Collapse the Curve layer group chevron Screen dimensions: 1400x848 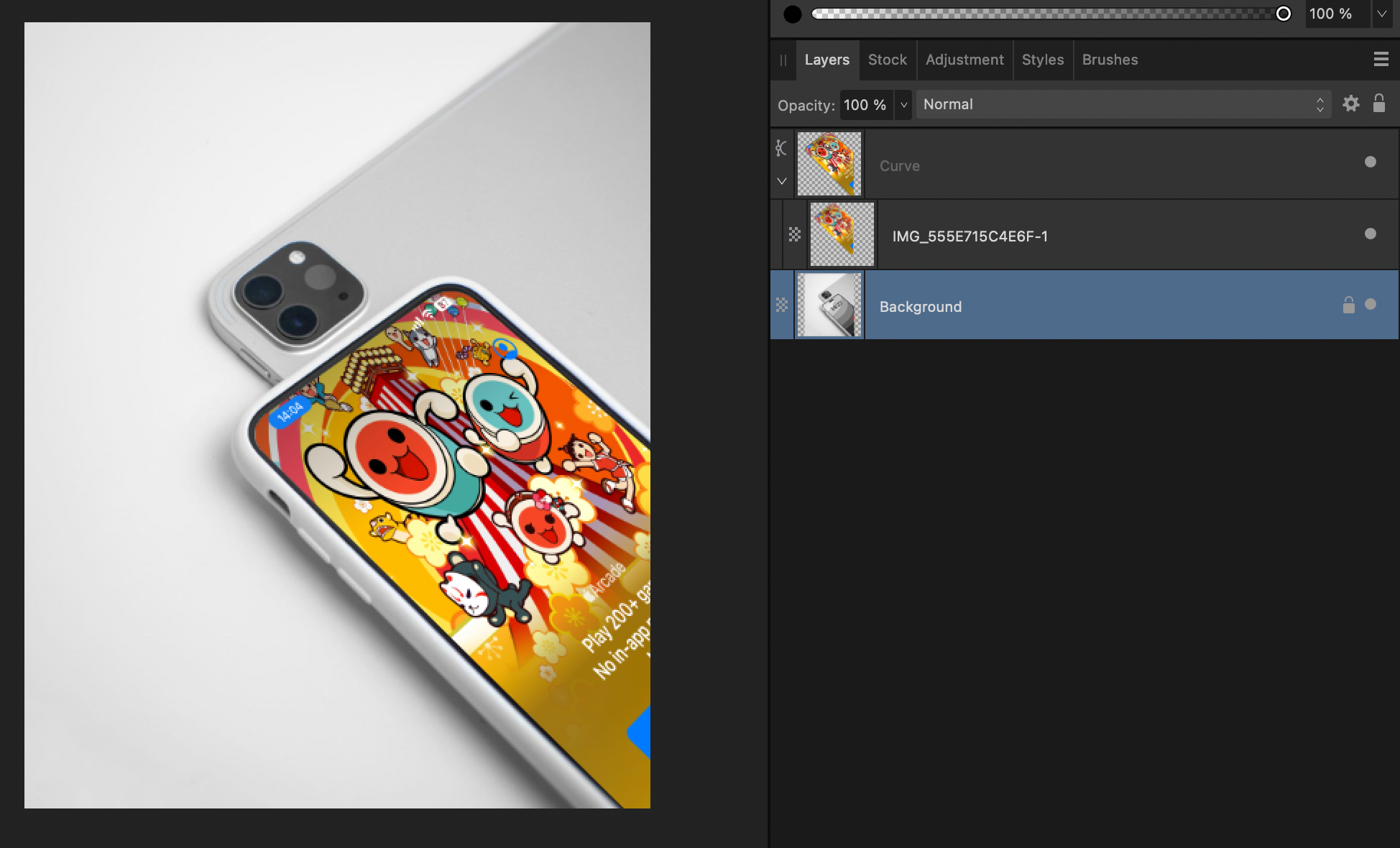(x=782, y=181)
